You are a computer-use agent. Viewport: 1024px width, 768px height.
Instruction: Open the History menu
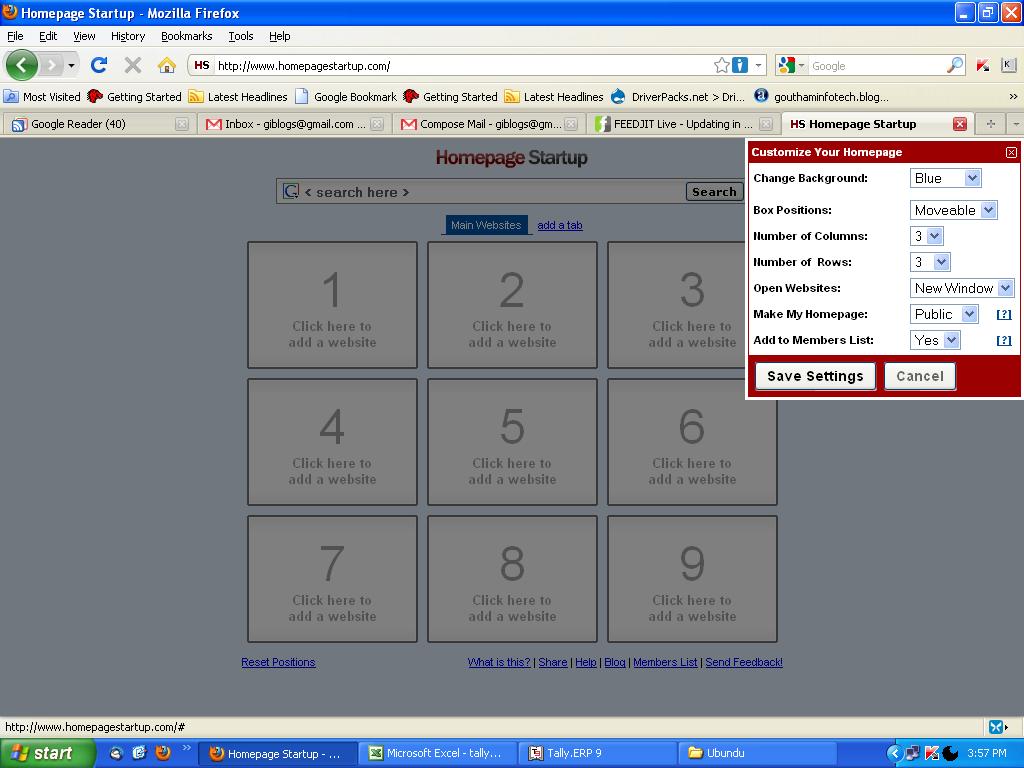(128, 36)
